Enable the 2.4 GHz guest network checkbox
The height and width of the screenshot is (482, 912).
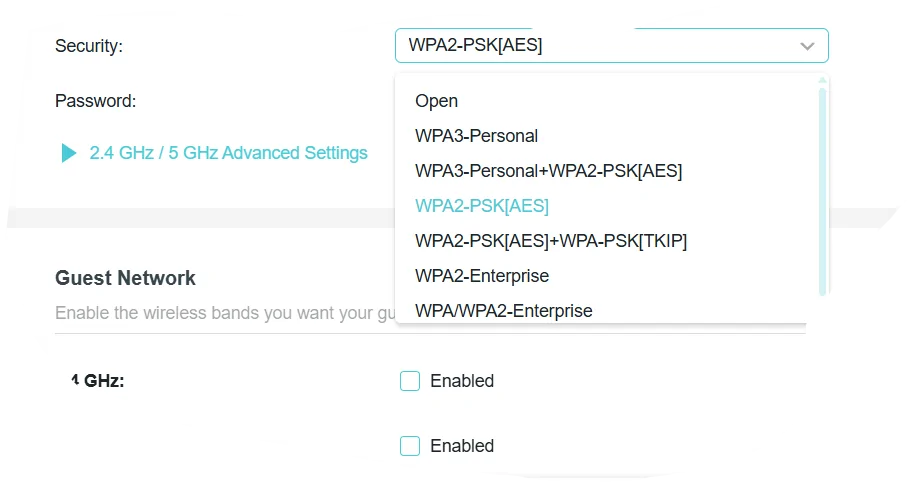(410, 381)
